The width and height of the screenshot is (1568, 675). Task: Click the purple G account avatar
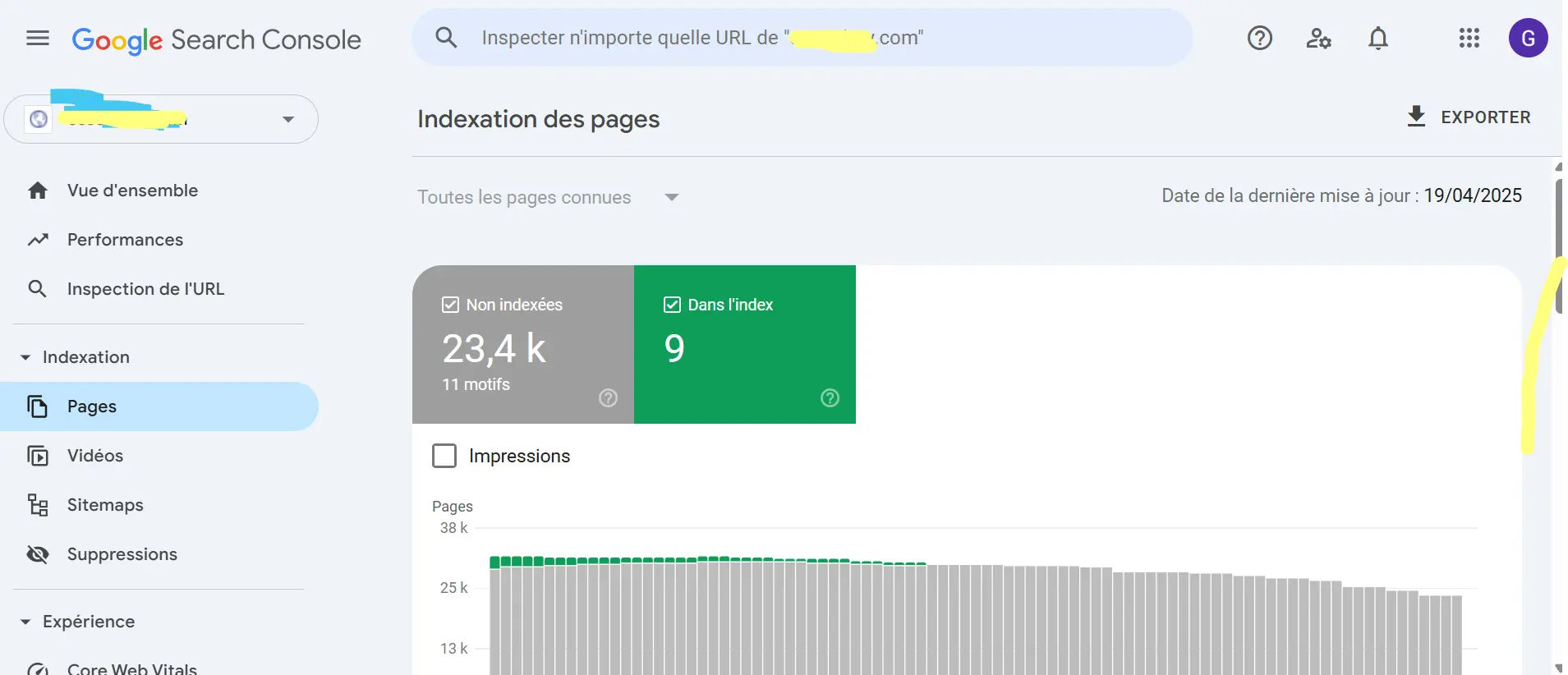[1528, 39]
